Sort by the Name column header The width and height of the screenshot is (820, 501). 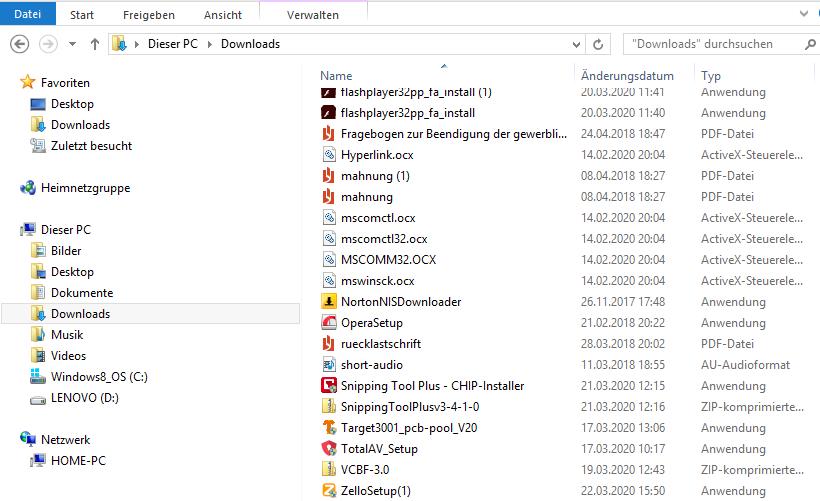(x=336, y=76)
